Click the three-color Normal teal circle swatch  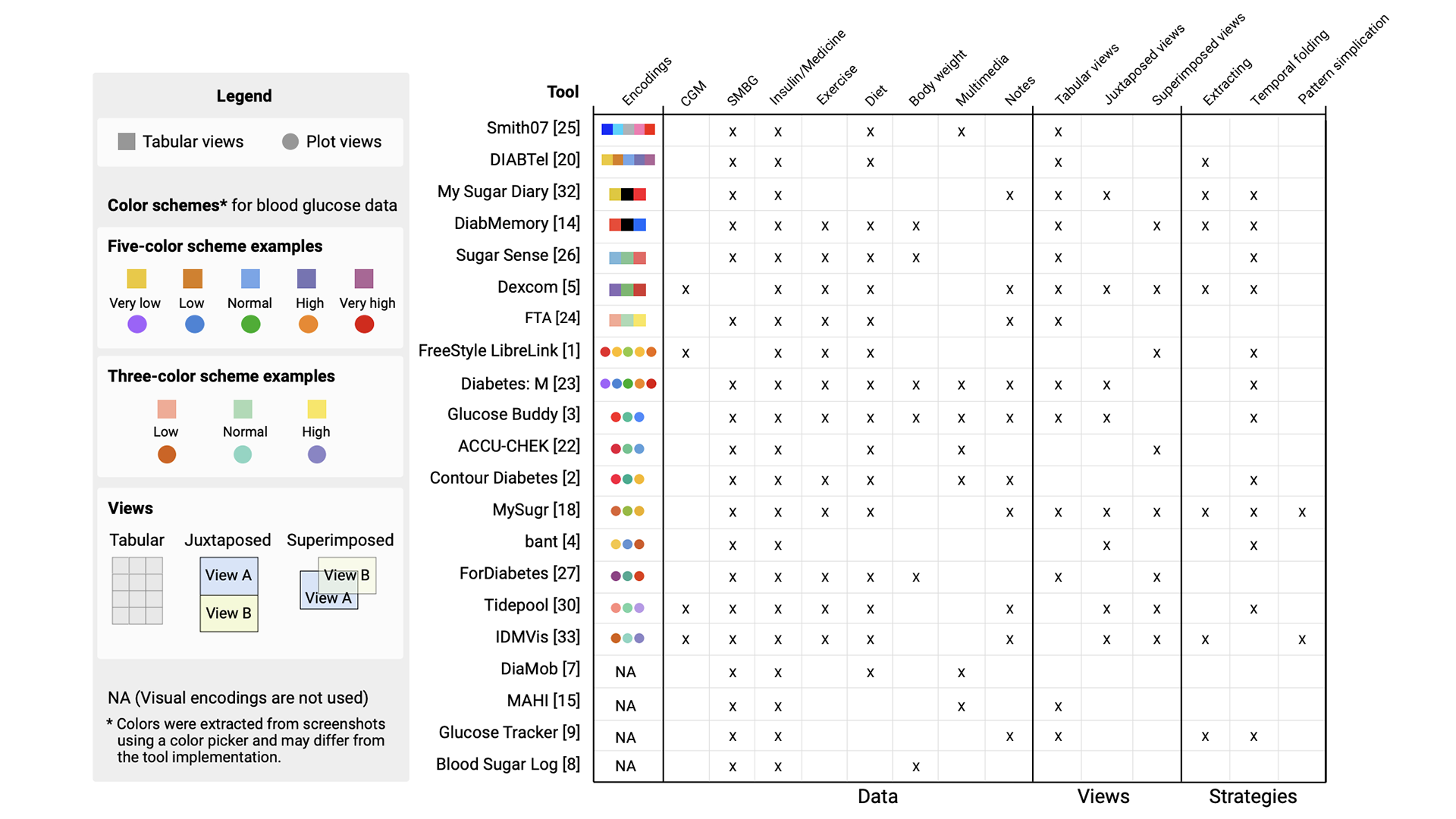pos(243,455)
